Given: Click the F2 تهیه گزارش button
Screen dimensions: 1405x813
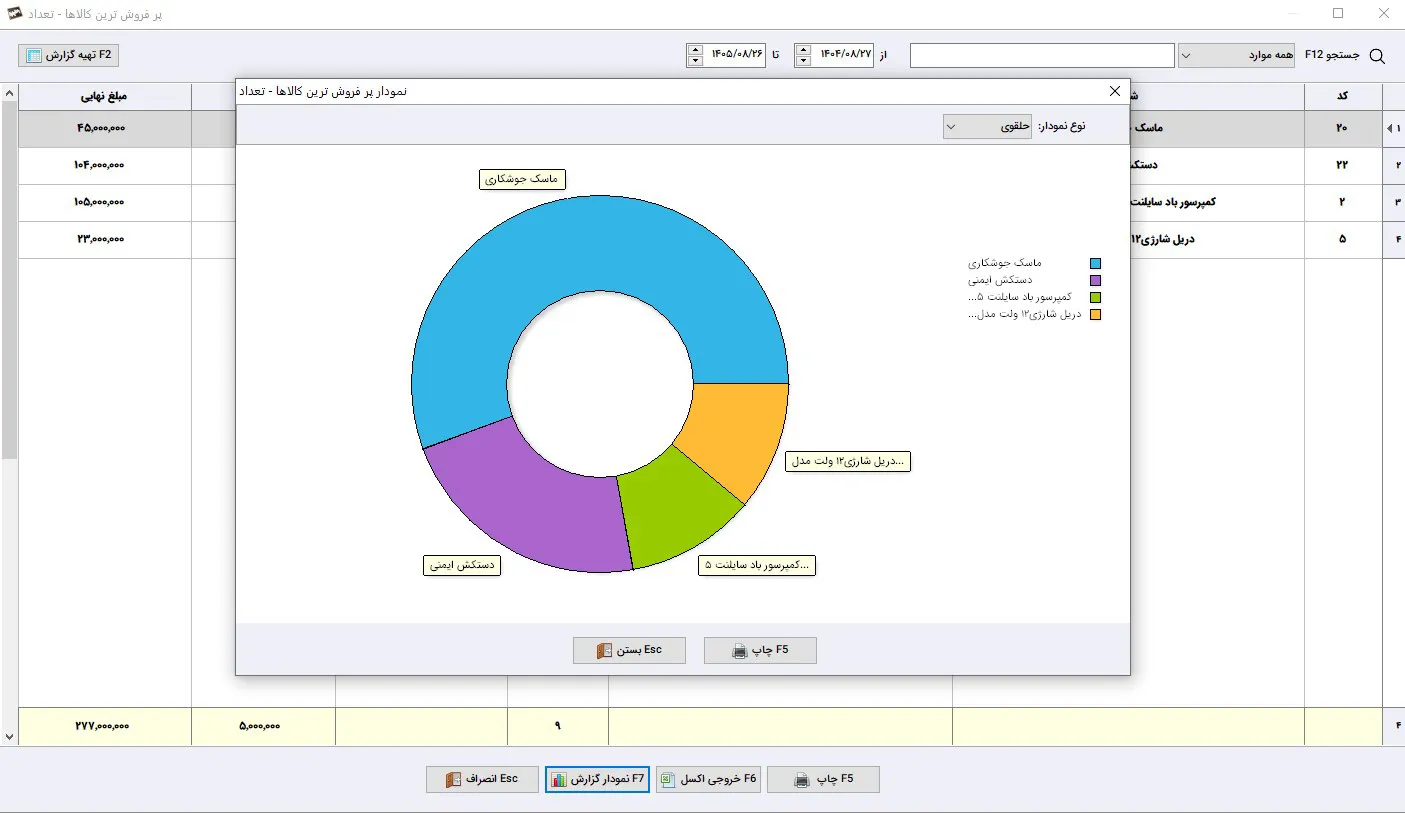Looking at the screenshot, I should (69, 56).
